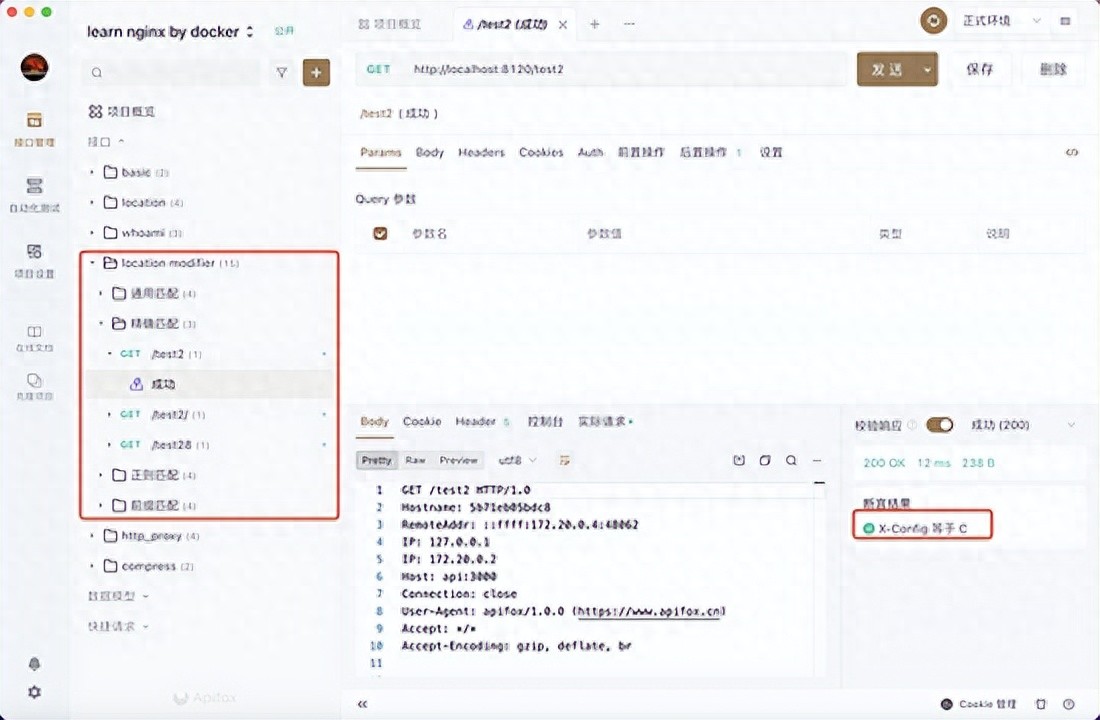The image size is (1100, 720).
Task: Expand the 通用匹配 folder arrow
Action: click(x=100, y=293)
